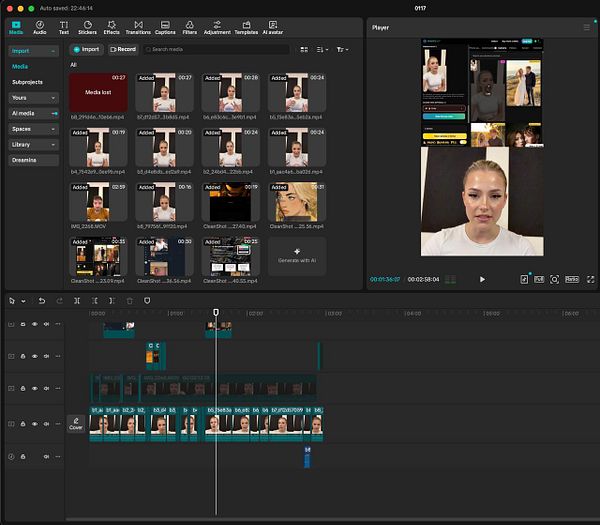Viewport: 600px width, 525px height.
Task: Click the audio icon left of Full
Action: (x=524, y=279)
